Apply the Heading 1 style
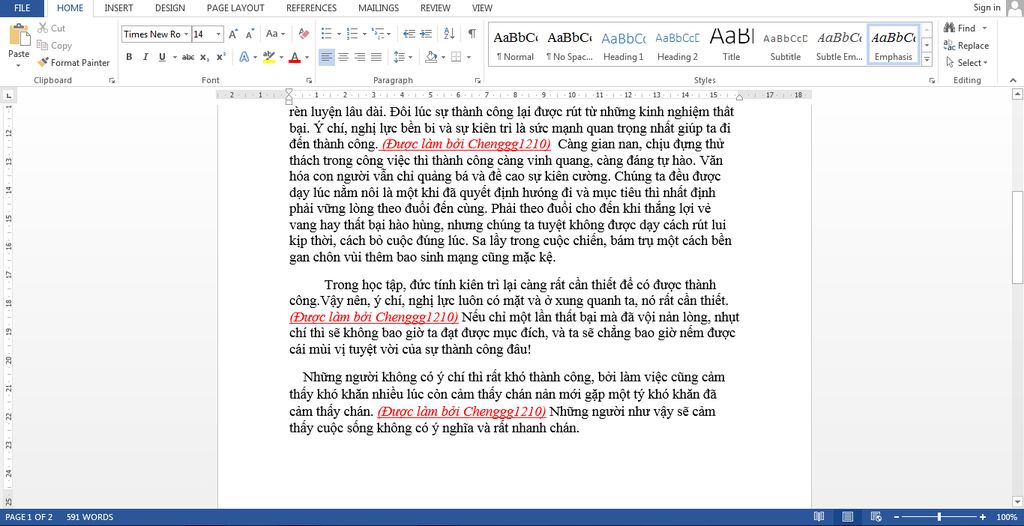The image size is (1024, 526). tap(623, 44)
